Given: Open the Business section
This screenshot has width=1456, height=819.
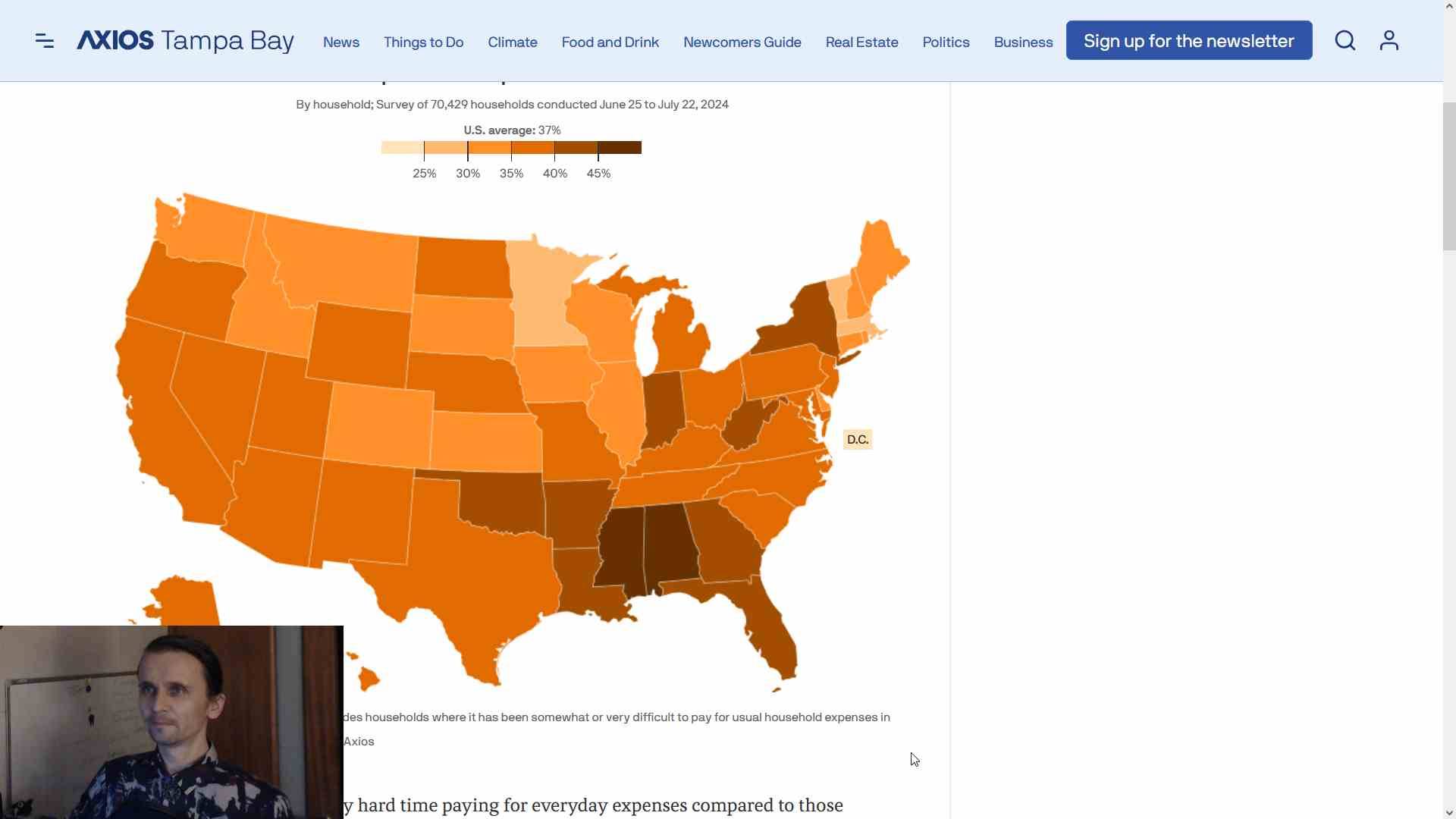Looking at the screenshot, I should (x=1023, y=42).
